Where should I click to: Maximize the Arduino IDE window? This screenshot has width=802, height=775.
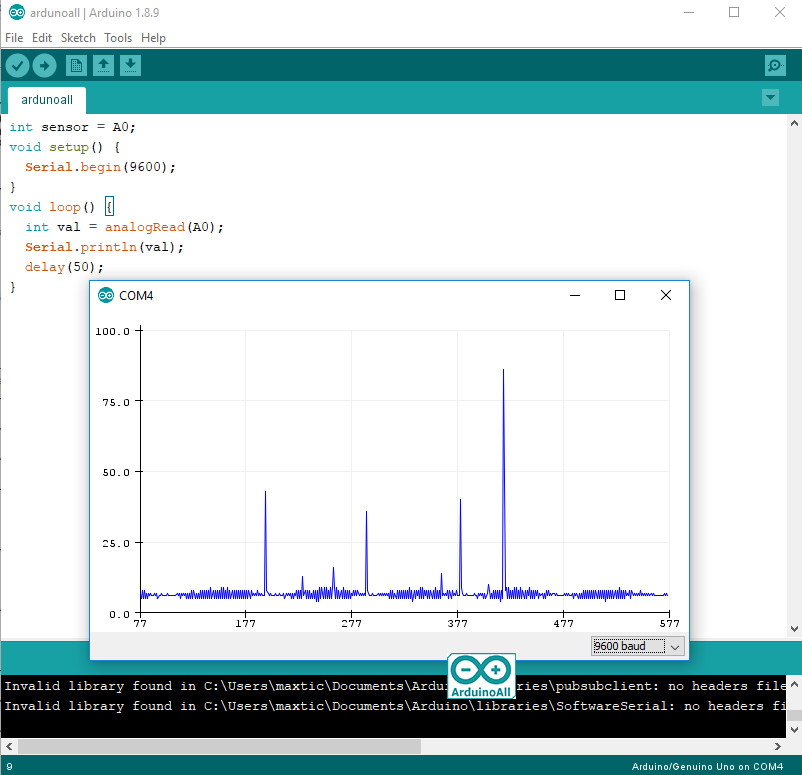[734, 12]
